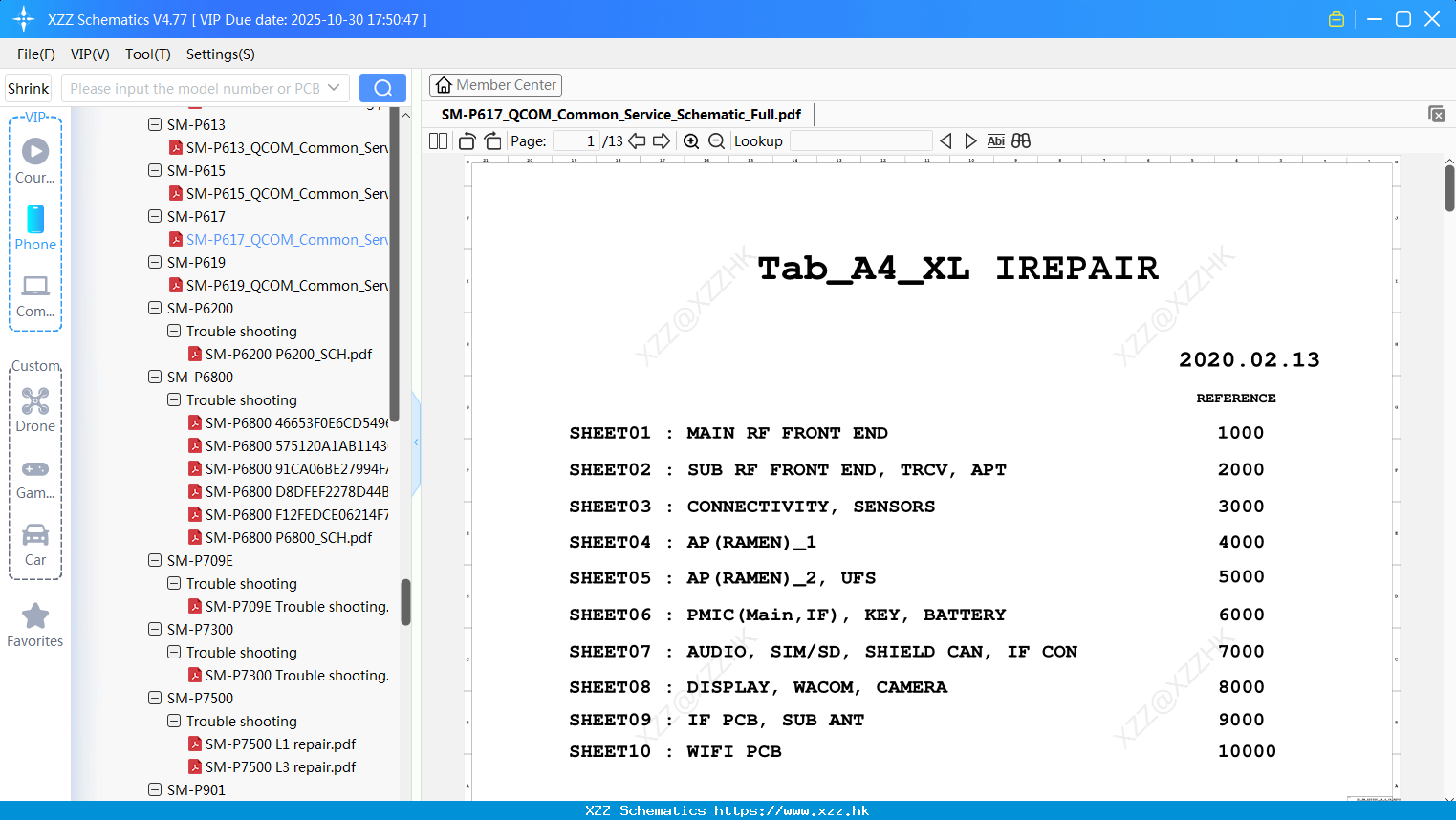1456x820 pixels.
Task: Toggle two-page view layout icon
Action: tap(439, 141)
